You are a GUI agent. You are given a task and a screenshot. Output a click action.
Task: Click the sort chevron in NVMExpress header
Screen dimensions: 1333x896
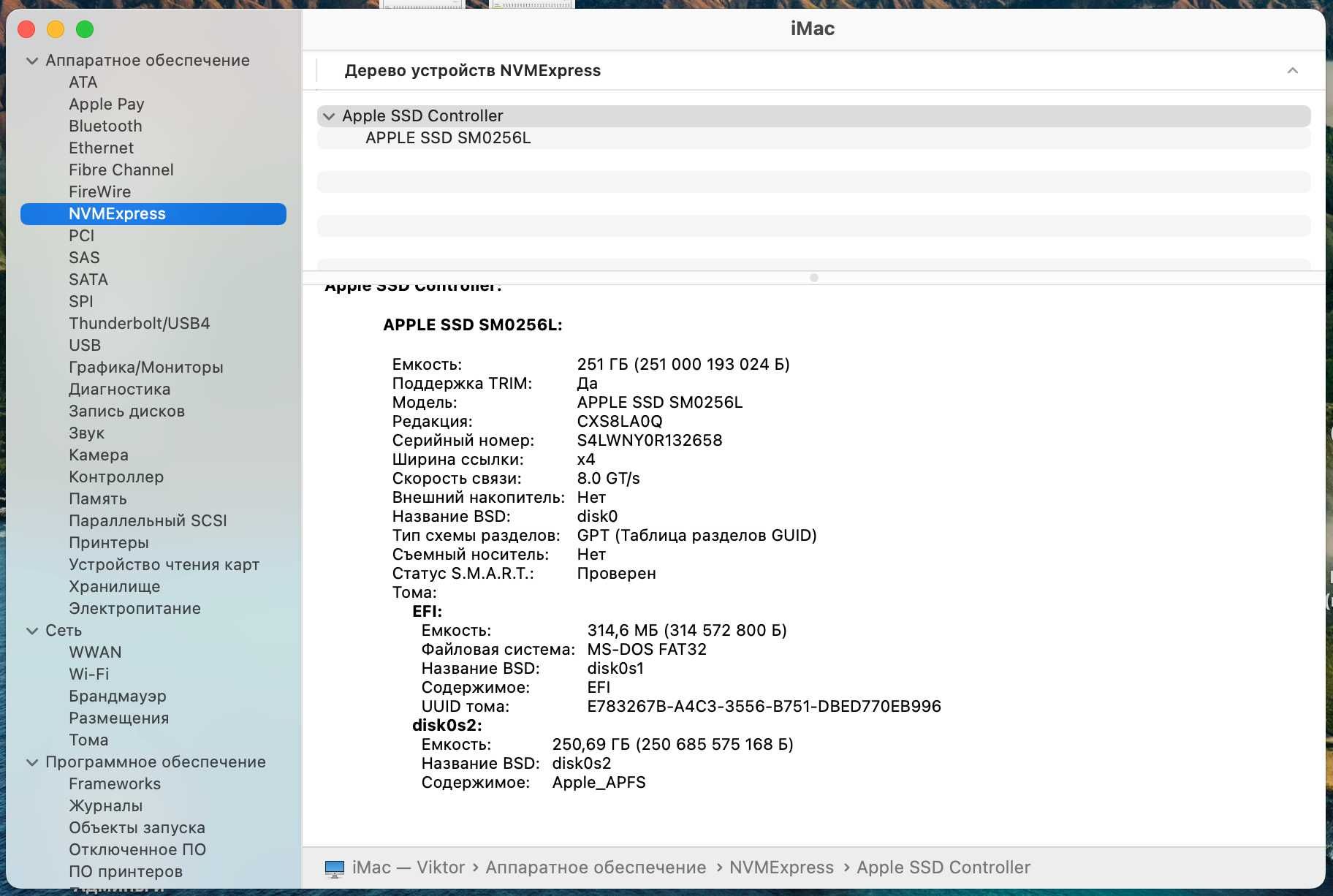coord(1292,71)
